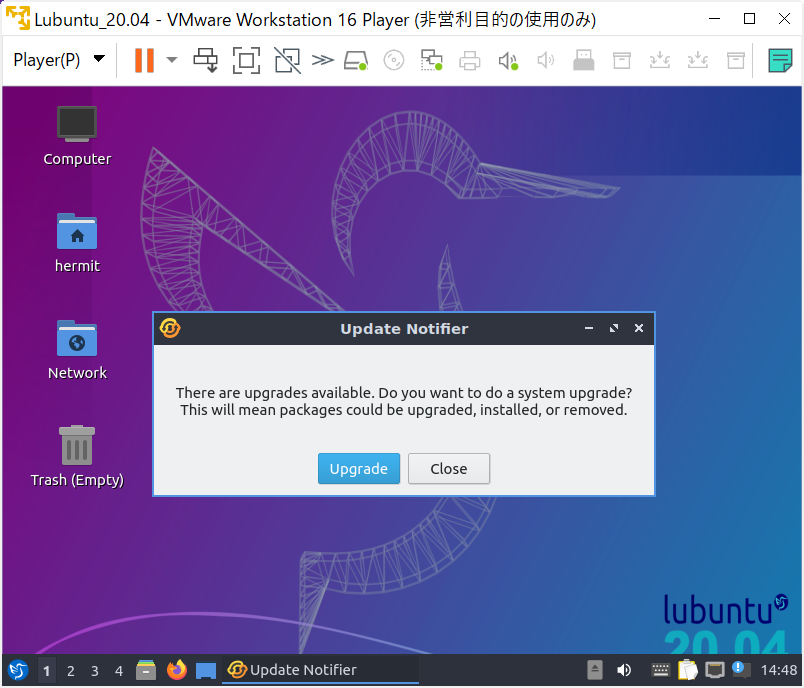
Task: Maximize the Update Notifier dialog
Action: 614,328
